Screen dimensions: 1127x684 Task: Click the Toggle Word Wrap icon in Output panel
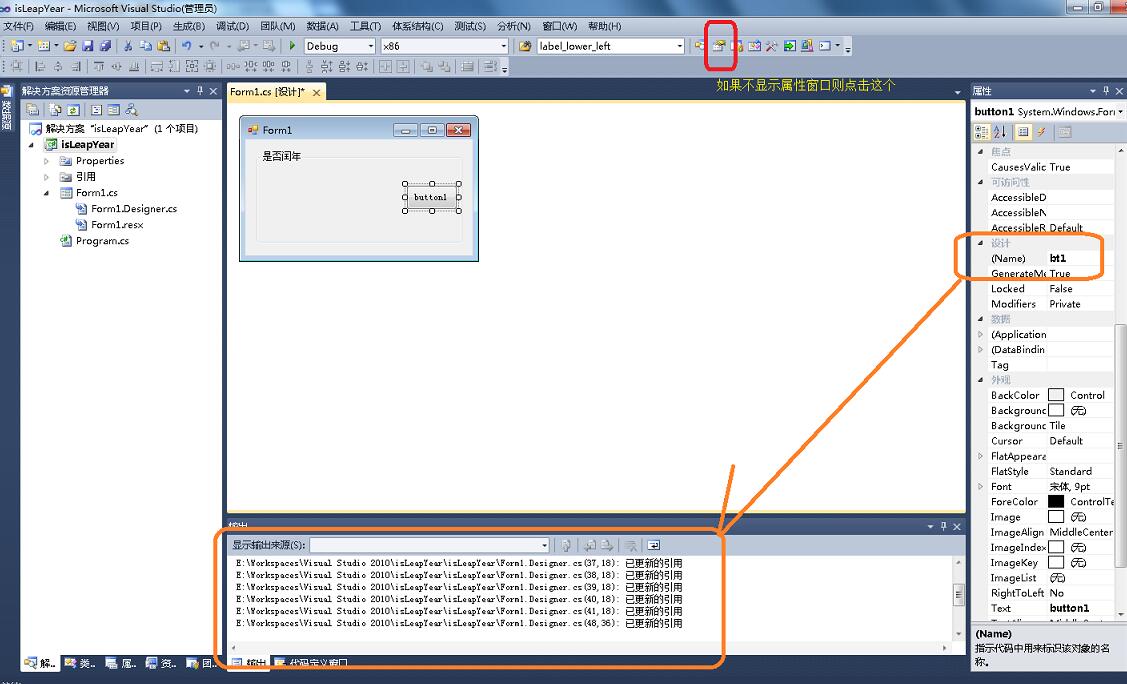653,545
